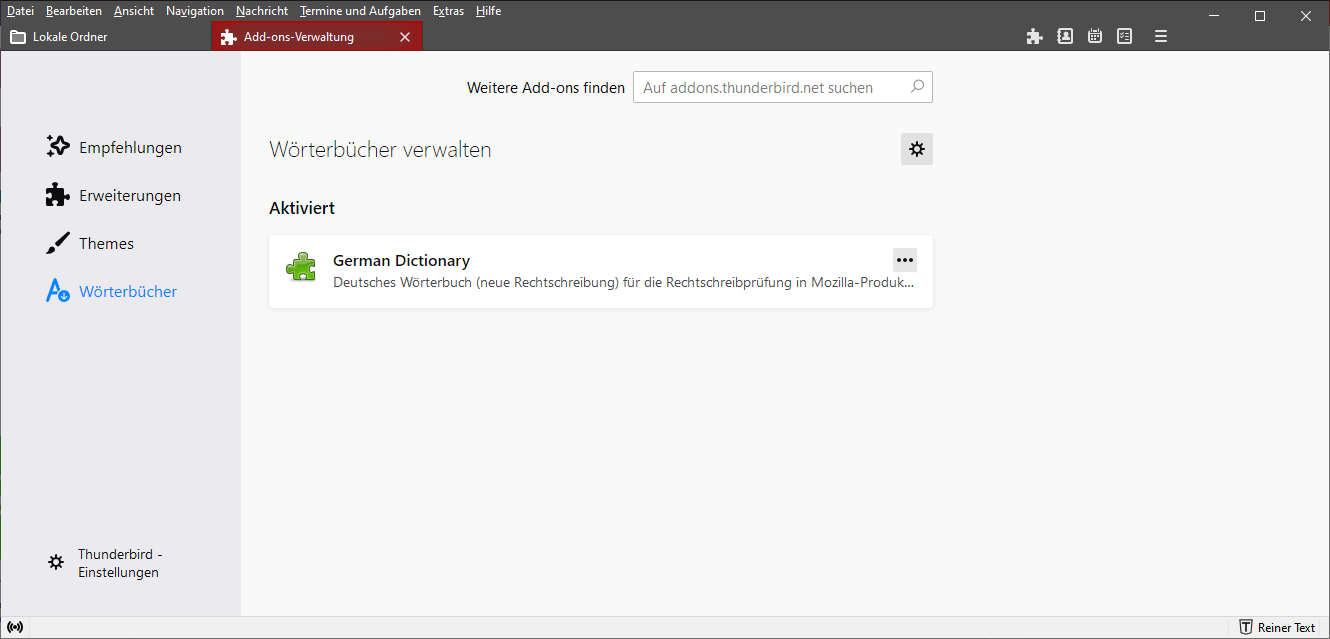Open the gear tools menu for add-ons
The width and height of the screenshot is (1330, 639).
coord(916,149)
